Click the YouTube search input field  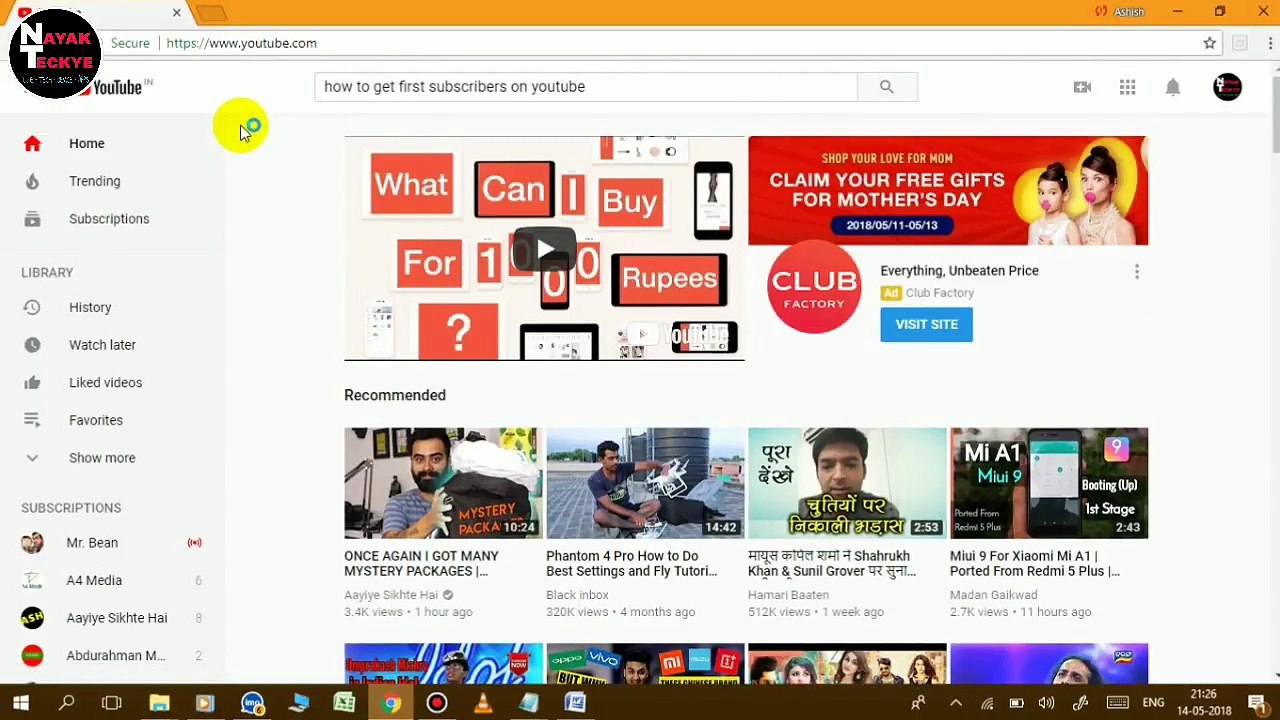pos(586,87)
